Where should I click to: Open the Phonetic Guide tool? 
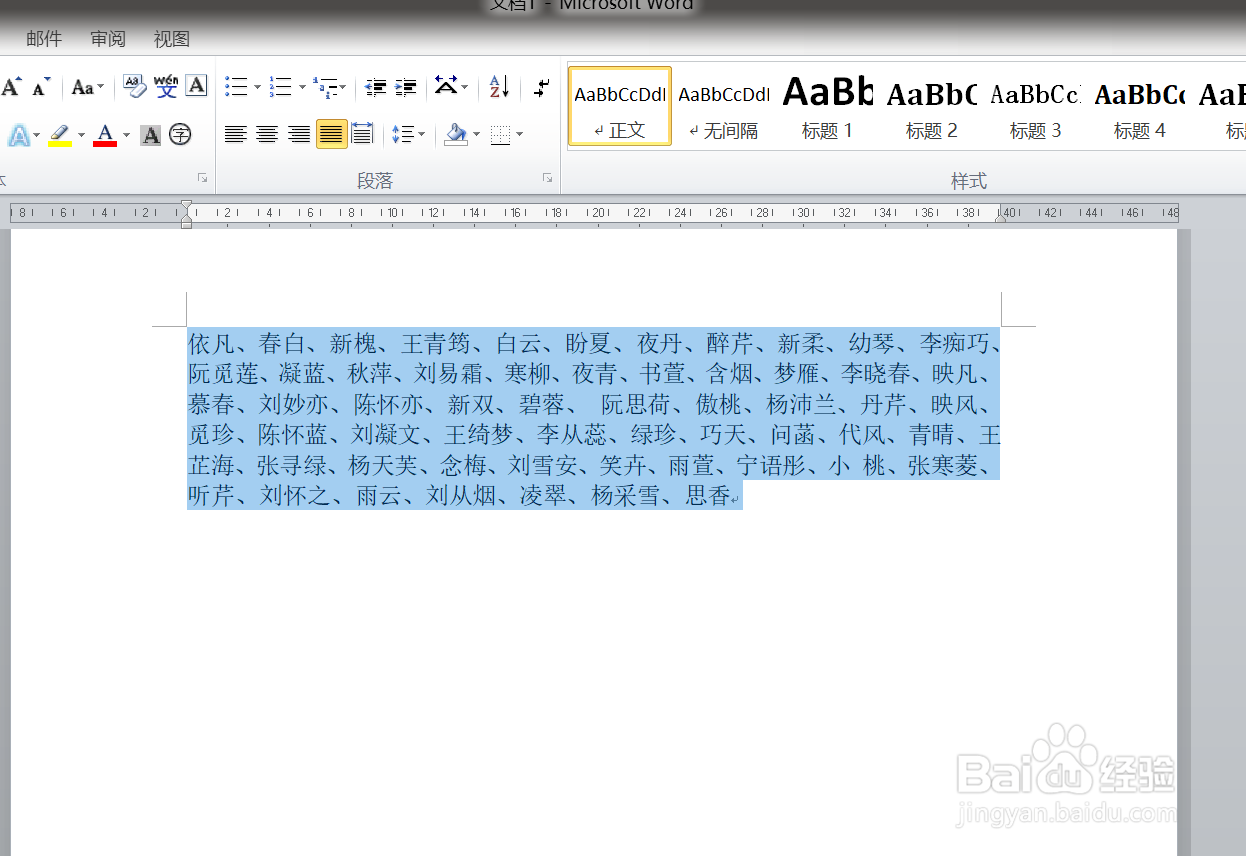click(166, 87)
